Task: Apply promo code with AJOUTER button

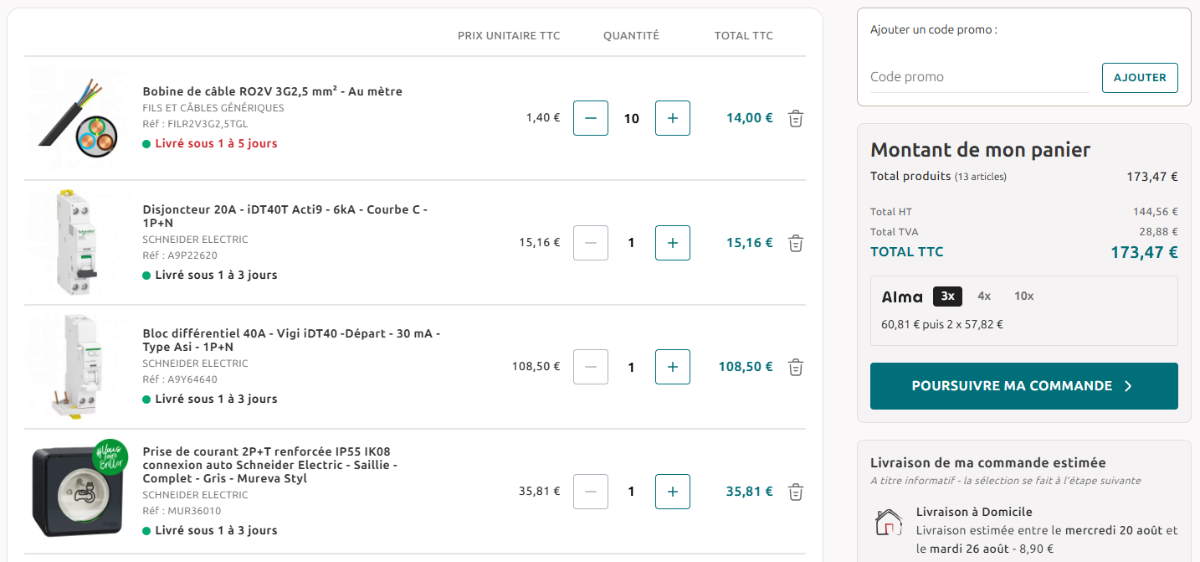Action: [x=1140, y=78]
